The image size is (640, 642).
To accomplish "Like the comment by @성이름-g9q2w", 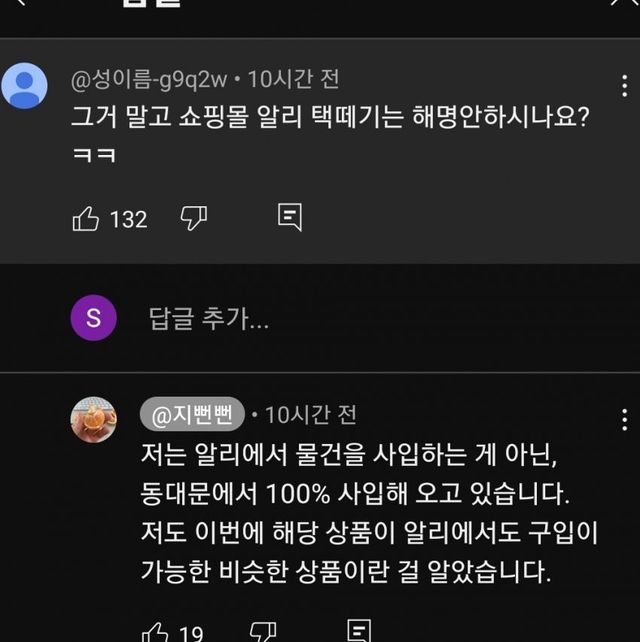I will (x=87, y=218).
